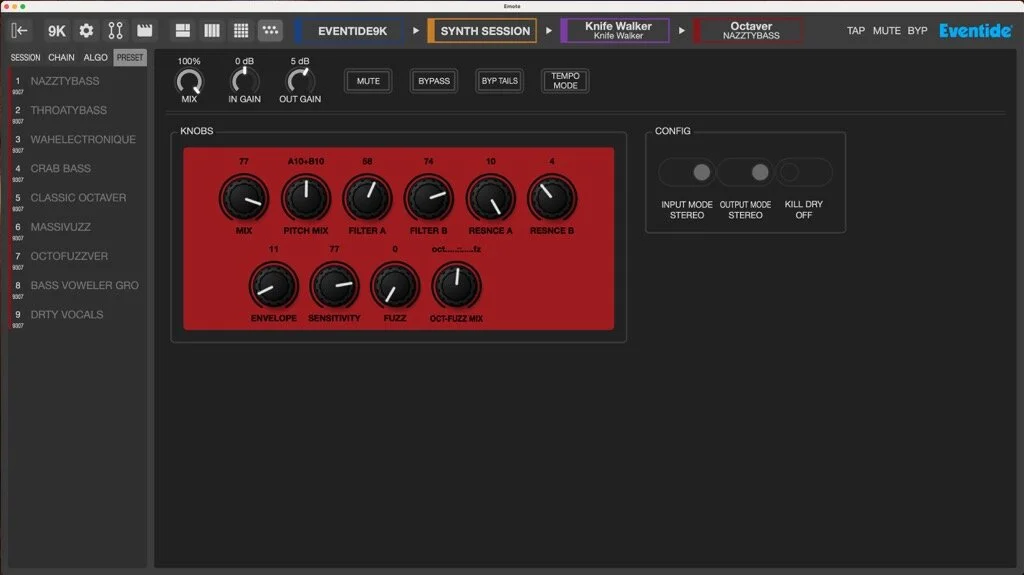Select preset 6 MASSIVUZZ

point(77,229)
